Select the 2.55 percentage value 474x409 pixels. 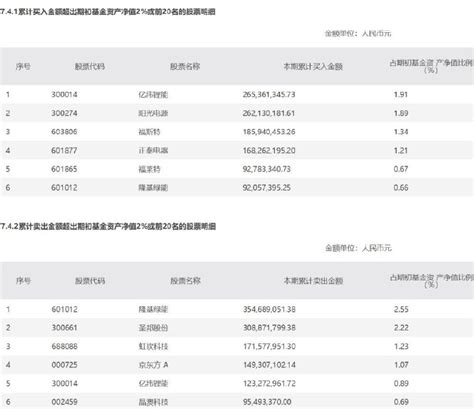[401, 309]
